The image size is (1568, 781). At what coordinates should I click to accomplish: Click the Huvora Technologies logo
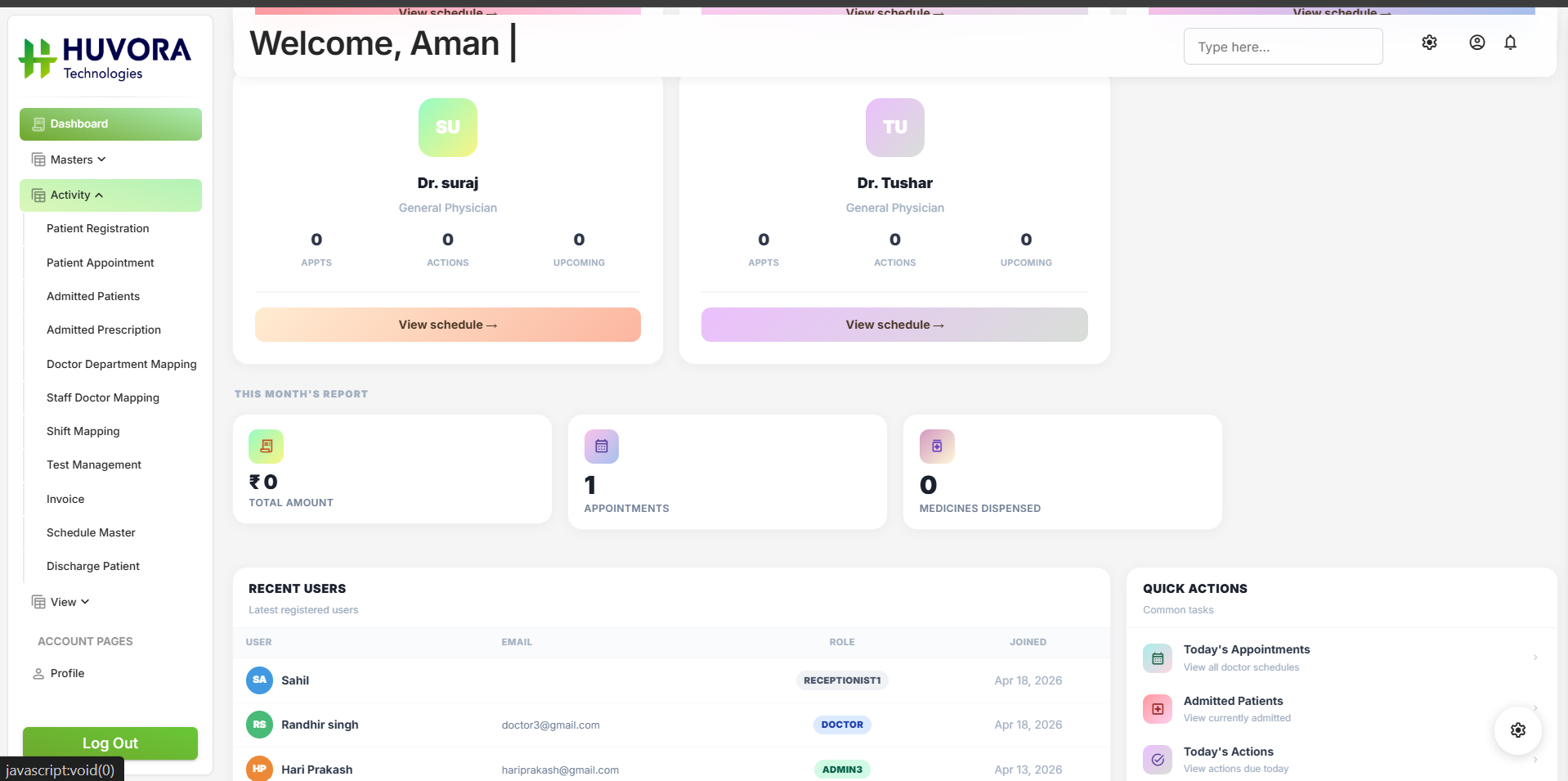105,58
